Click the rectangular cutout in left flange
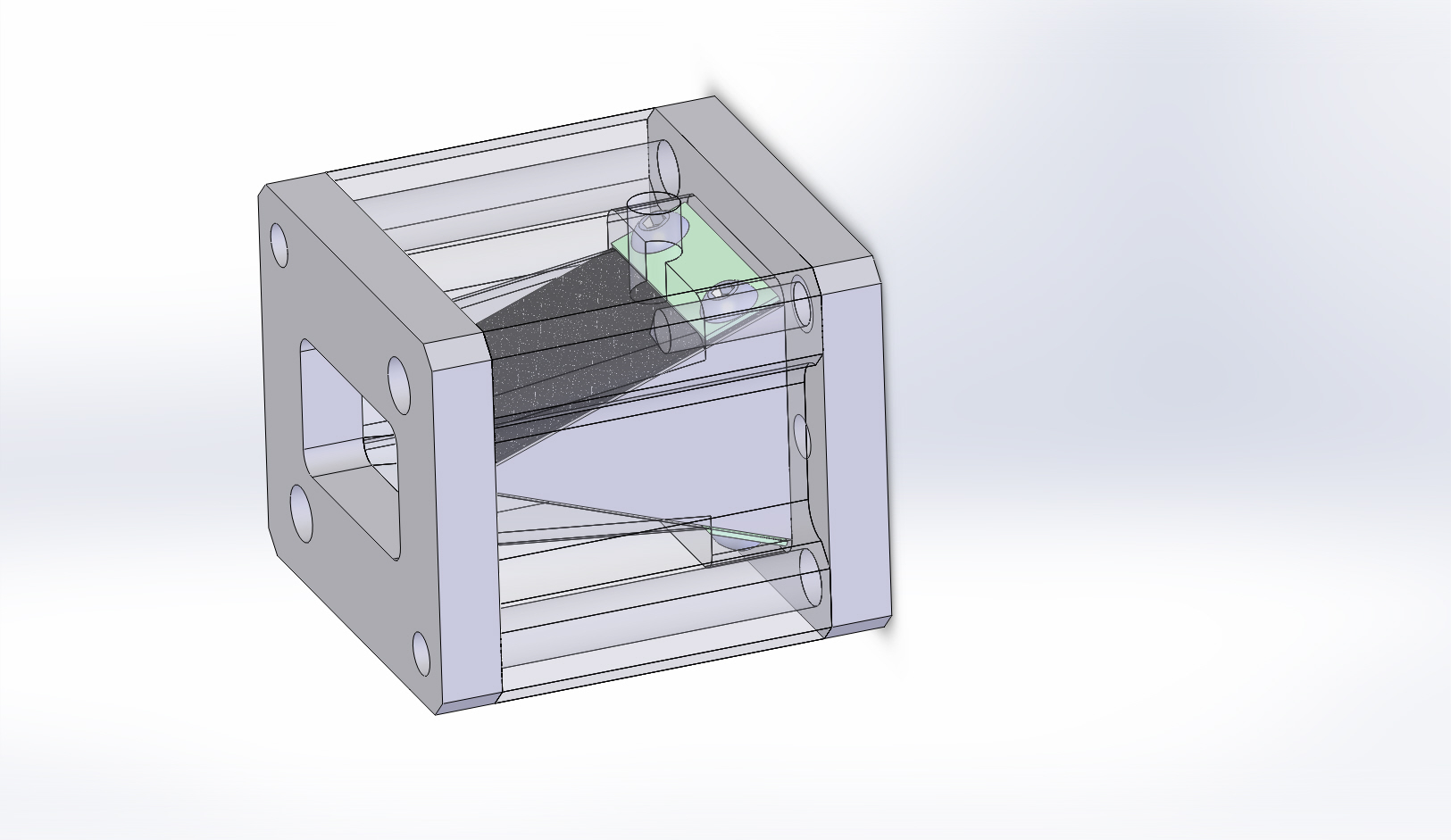Viewport: 1451px width, 840px height. (348, 446)
